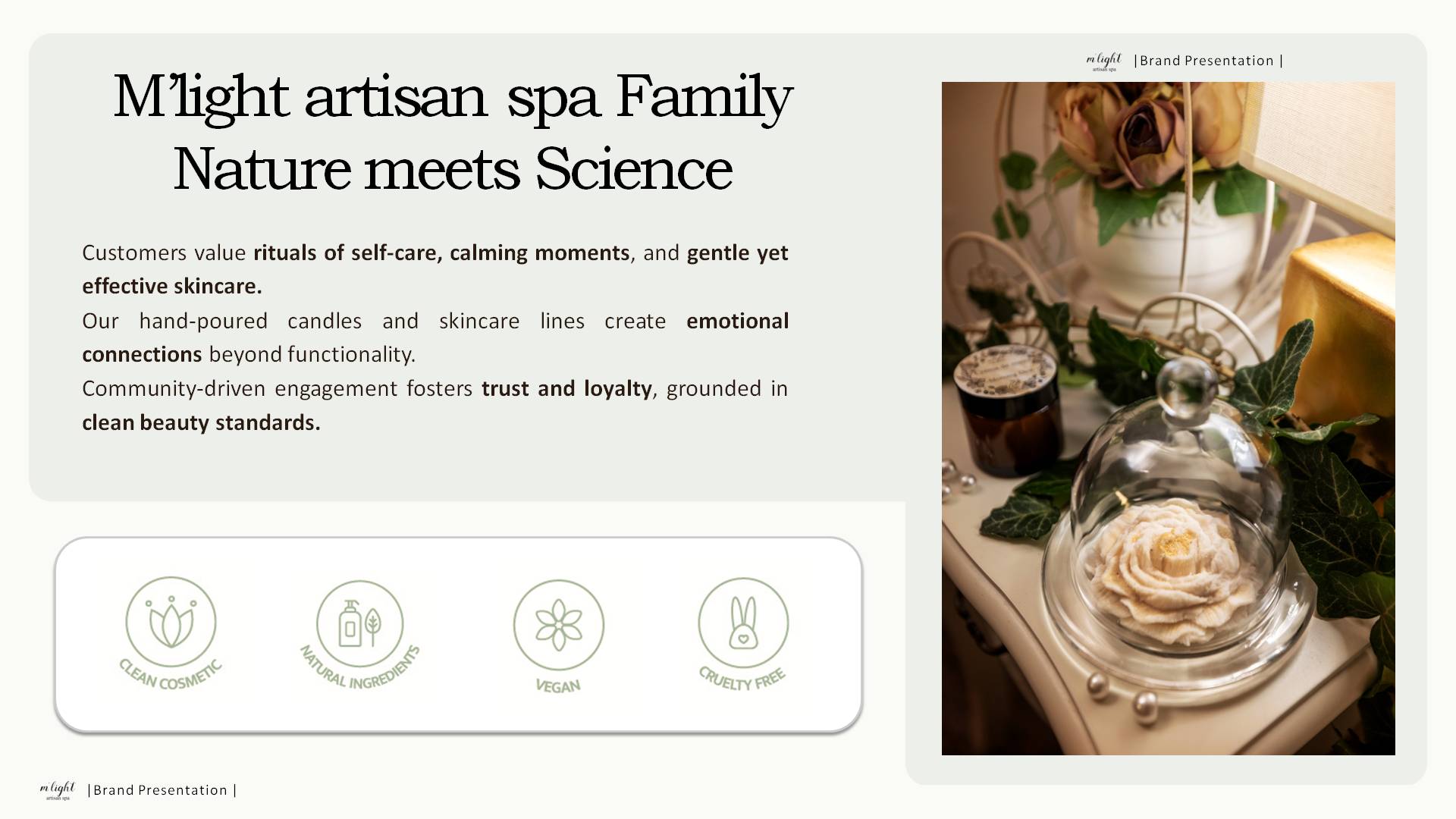Click the 'CRUELTY FREE' curved label

click(742, 678)
